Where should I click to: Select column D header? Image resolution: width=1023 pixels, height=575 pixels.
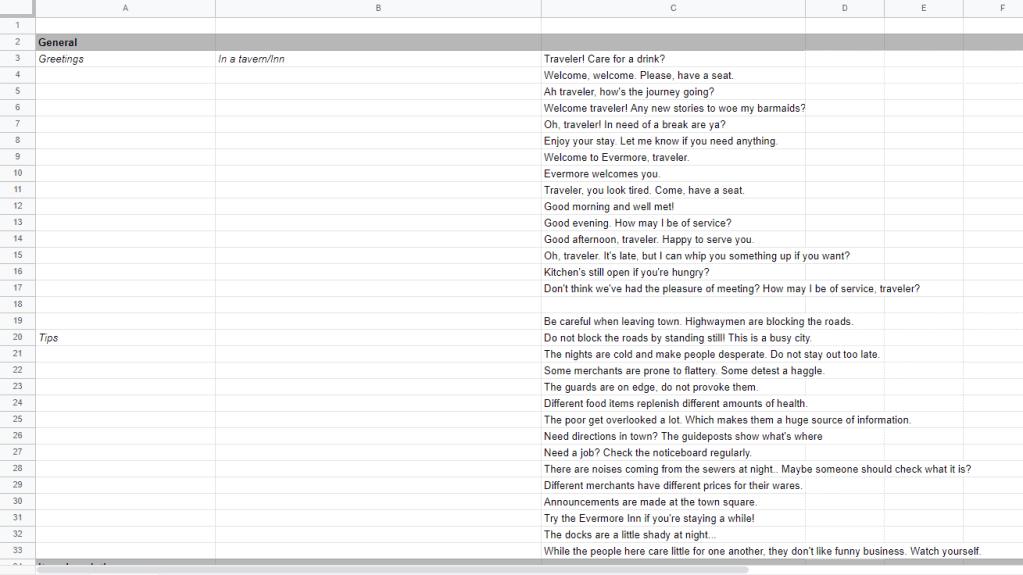[x=844, y=8]
